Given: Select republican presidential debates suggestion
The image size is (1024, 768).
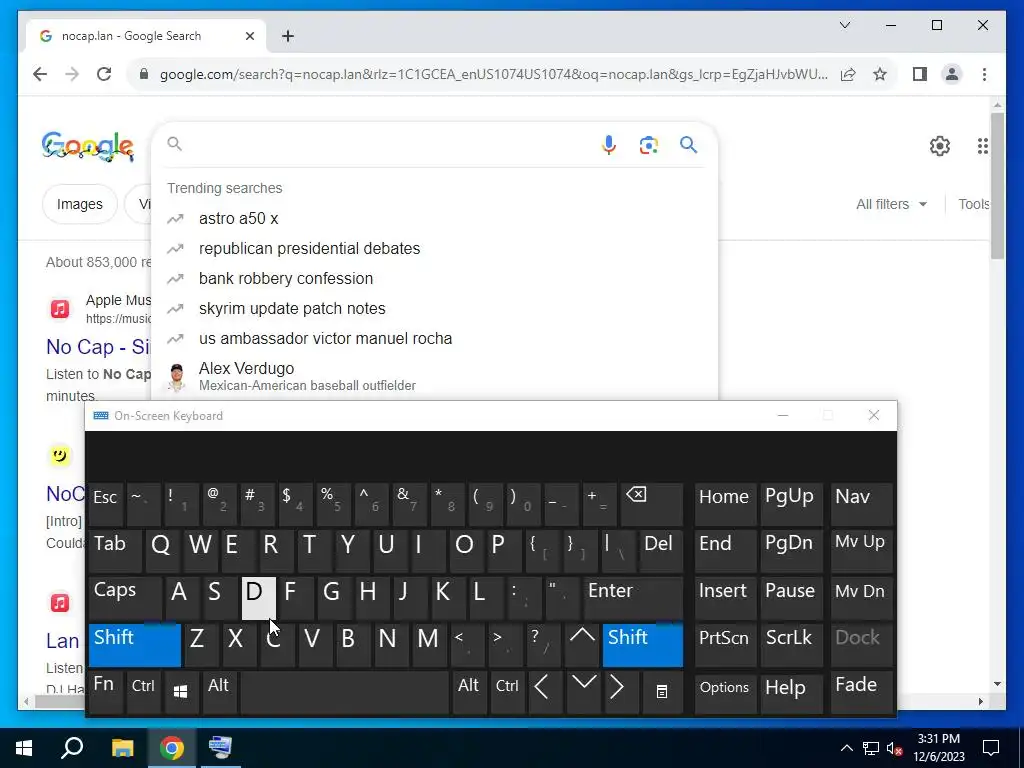Looking at the screenshot, I should point(434,248).
